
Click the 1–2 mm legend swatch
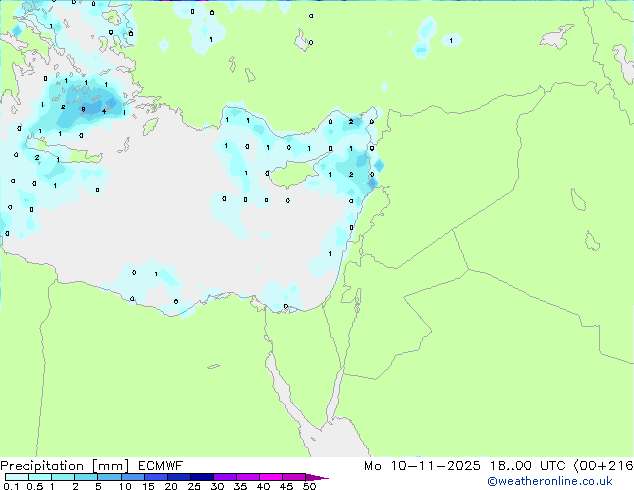pyautogui.click(x=63, y=477)
